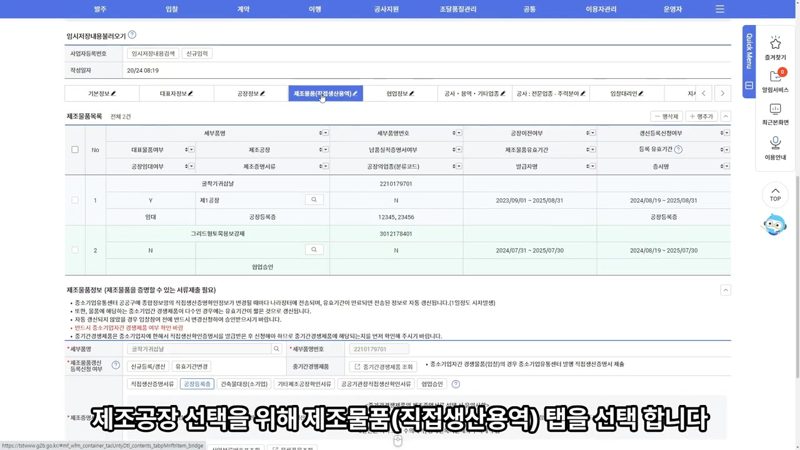
Task: Click the page vertical scrollbar
Action: (x=797, y=276)
